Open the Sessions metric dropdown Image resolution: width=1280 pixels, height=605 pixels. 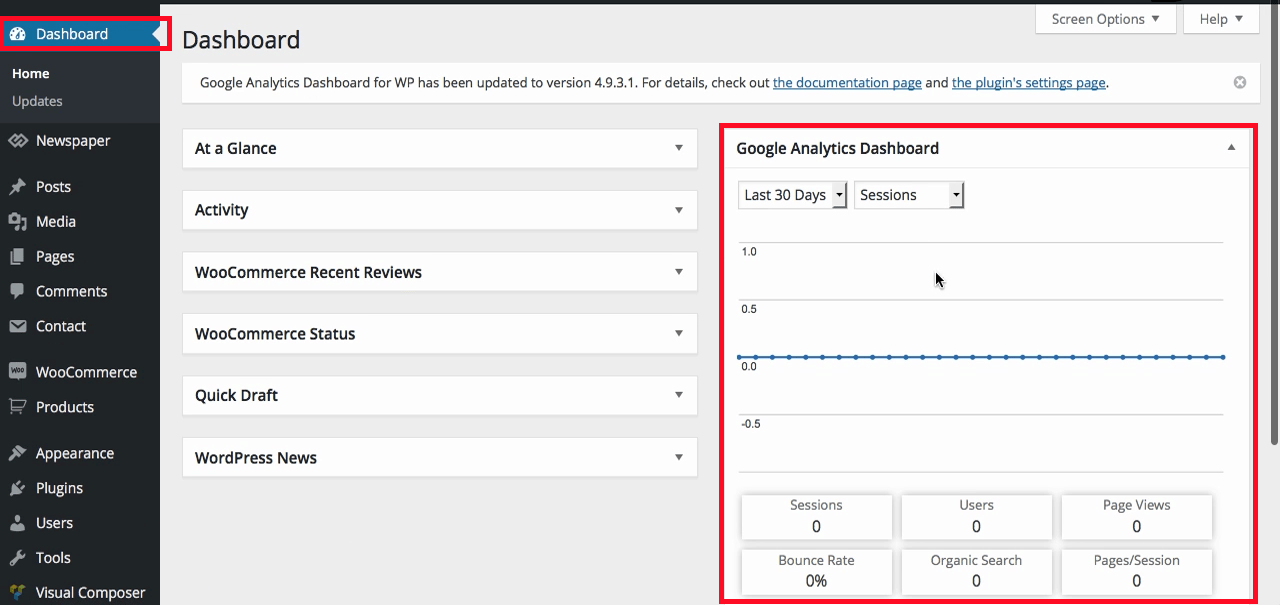909,195
